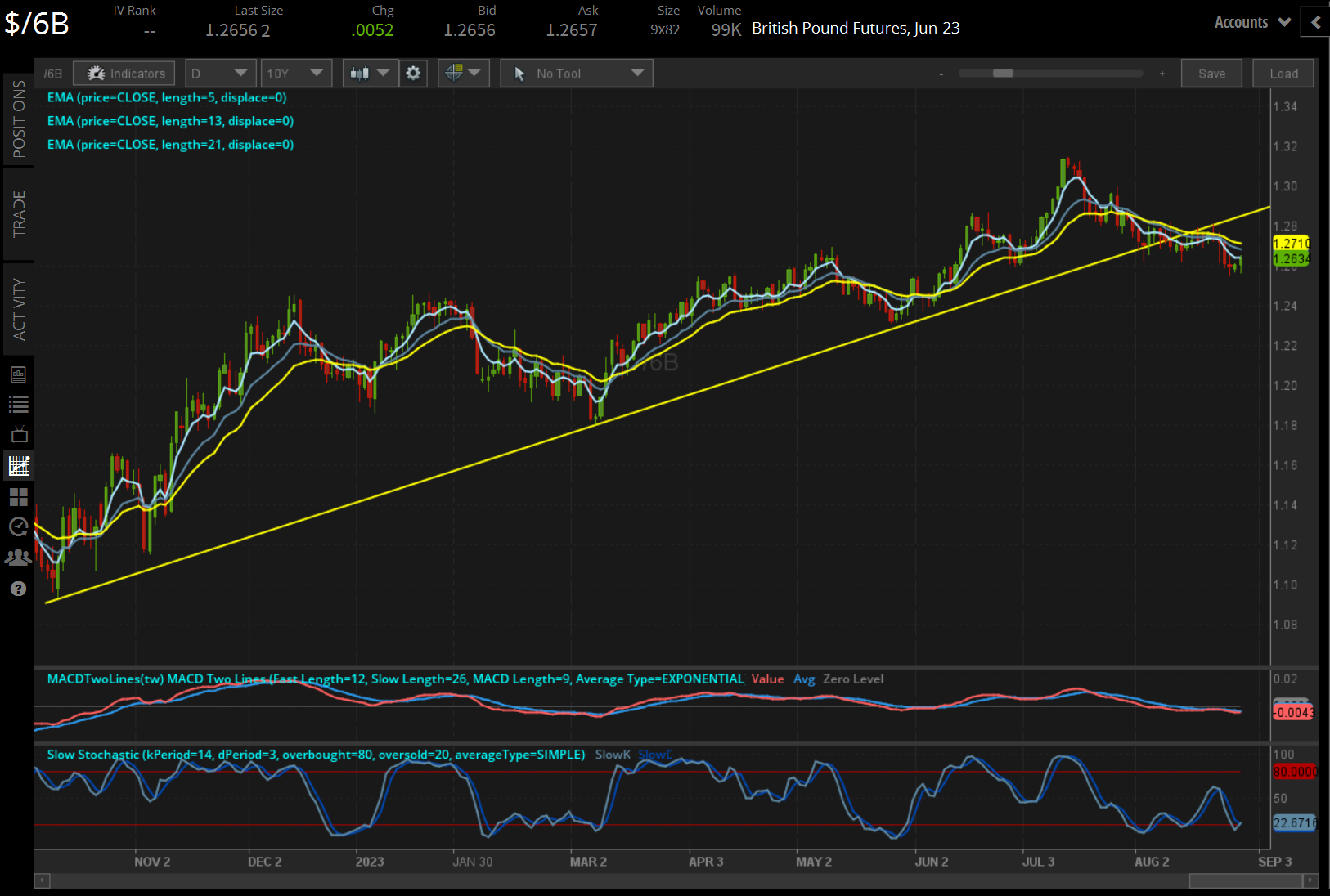Screen dimensions: 1330x896
Task: Open the D timeframe dropdown
Action: coord(219,73)
